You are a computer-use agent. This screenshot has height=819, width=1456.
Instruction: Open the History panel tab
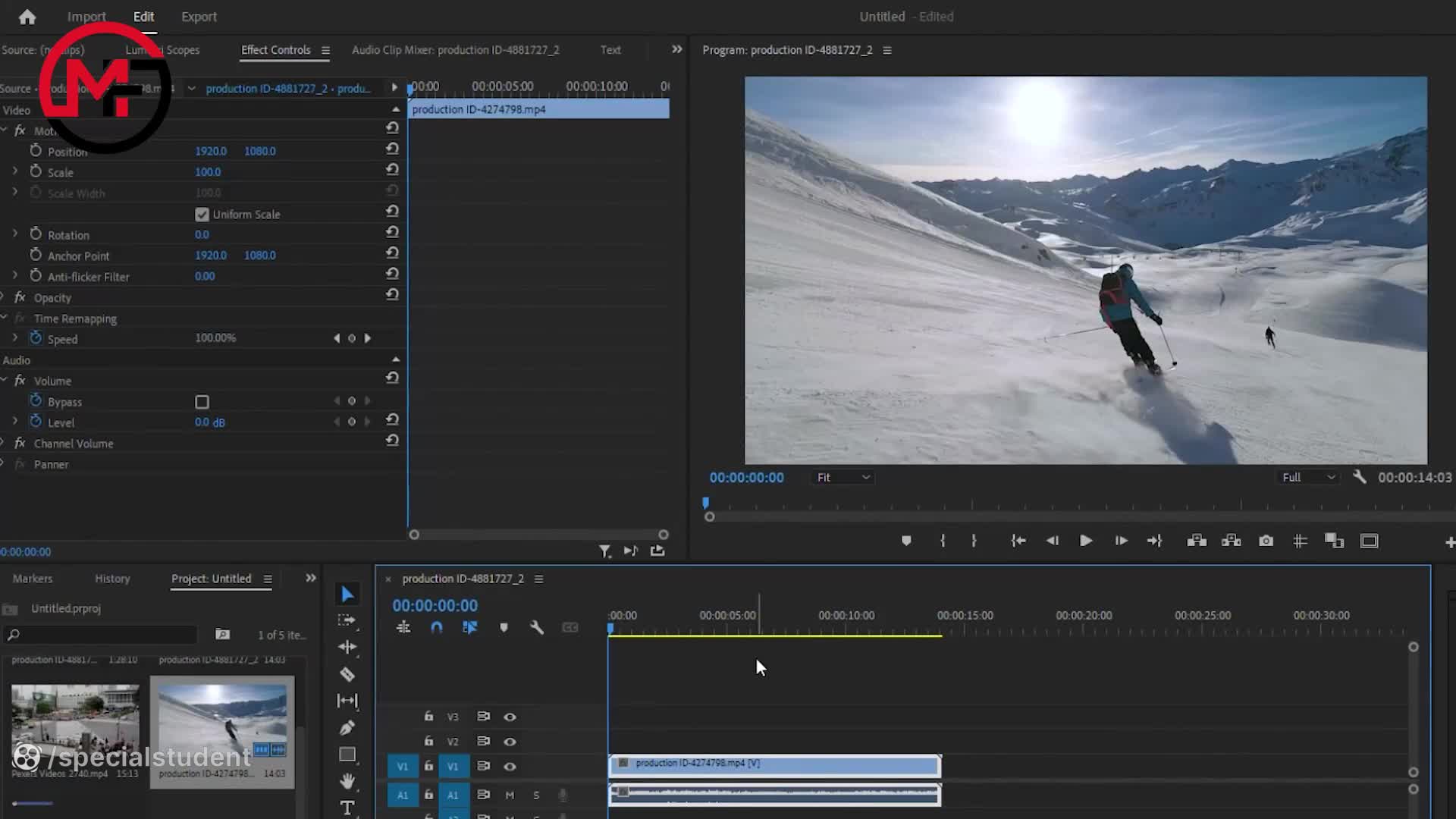[112, 579]
